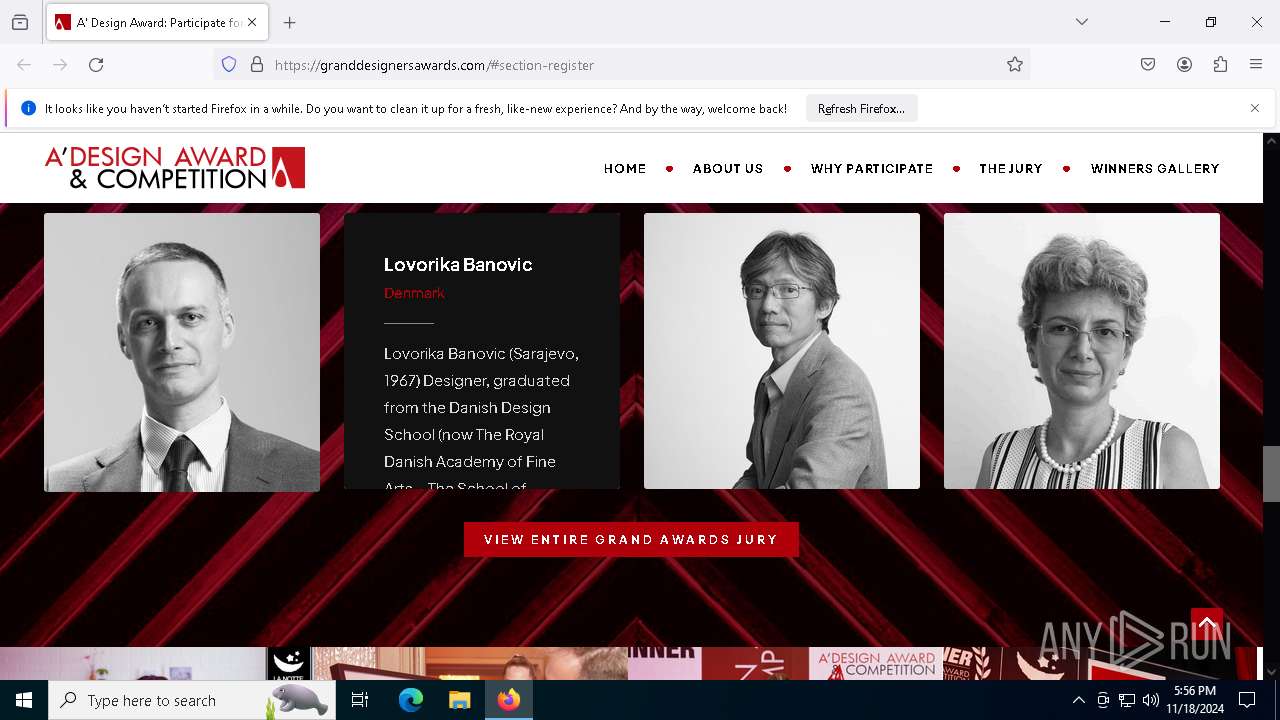Open the Windows notification center
The height and width of the screenshot is (720, 1280).
pyautogui.click(x=1247, y=700)
